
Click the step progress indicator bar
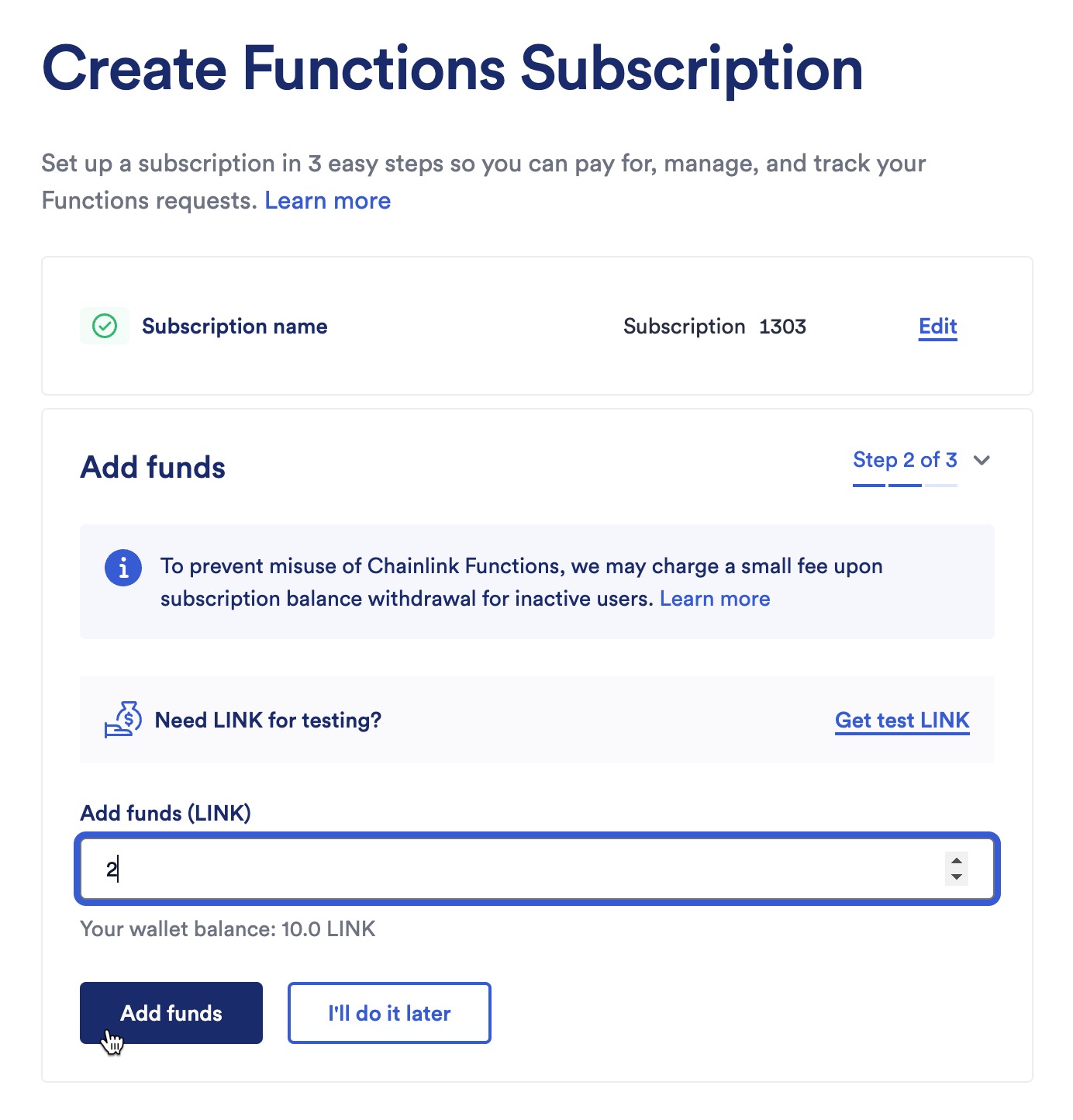point(906,484)
